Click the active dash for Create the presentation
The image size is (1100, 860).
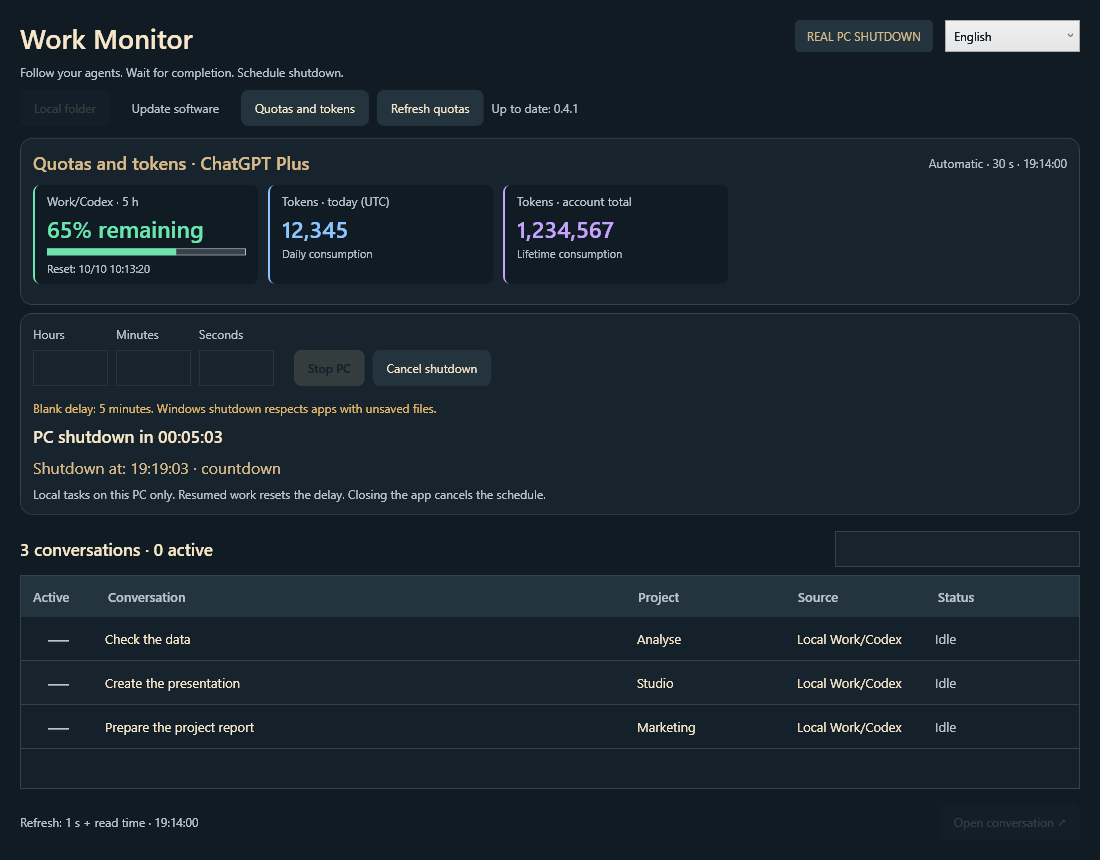point(58,685)
